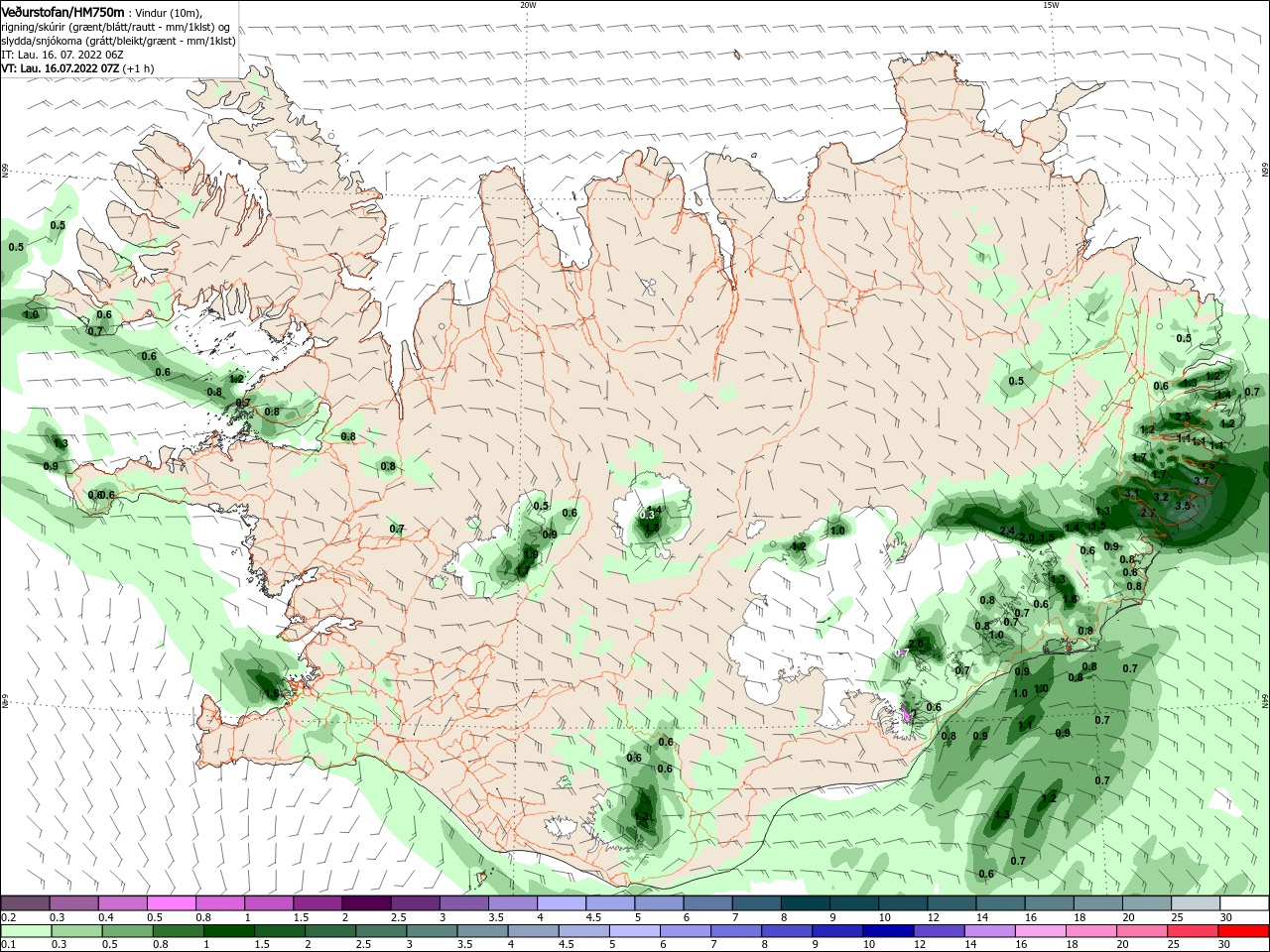
Task: Click the 15W longitude label
Action: click(1050, 5)
